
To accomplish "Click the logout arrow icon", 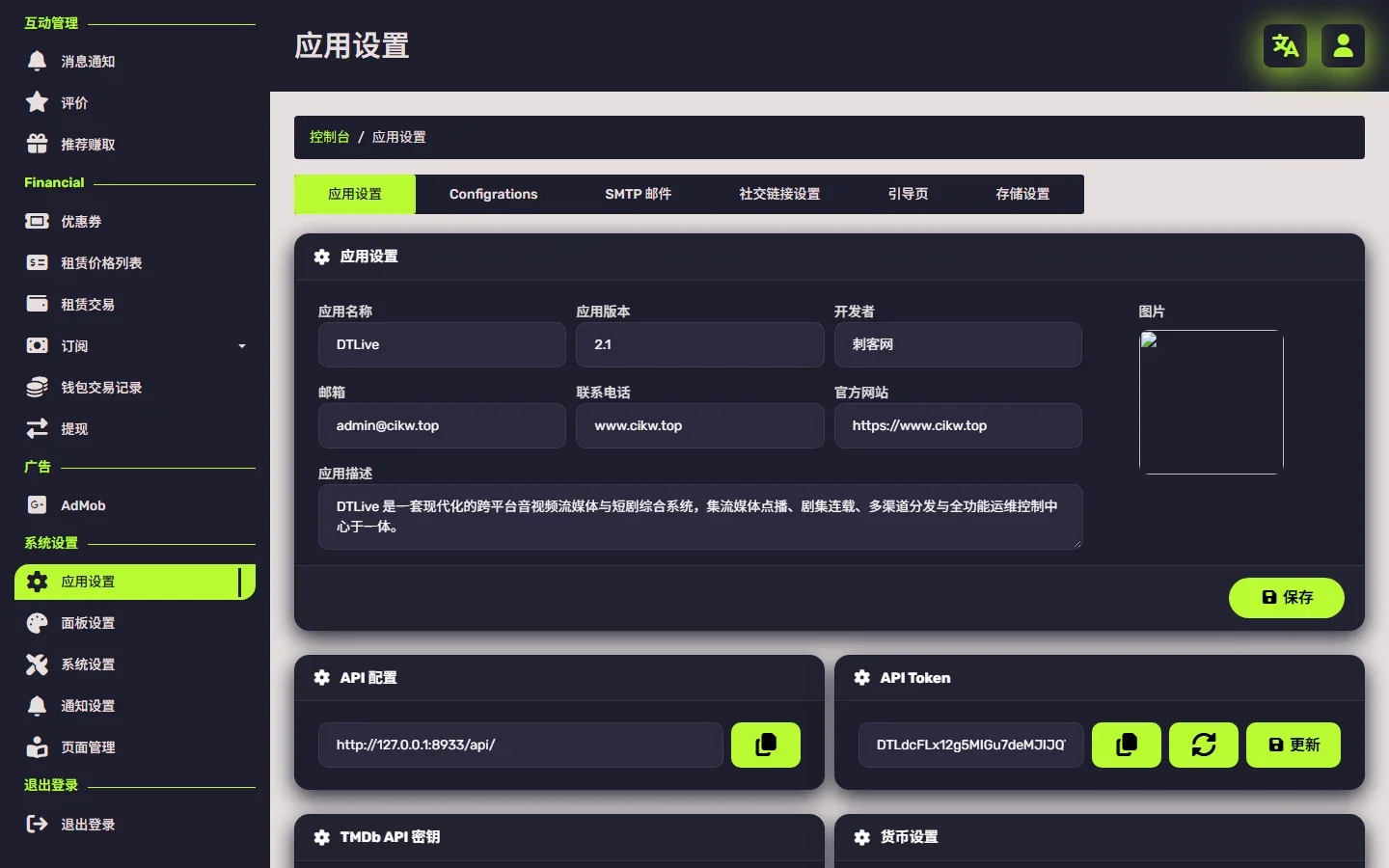I will [x=37, y=824].
